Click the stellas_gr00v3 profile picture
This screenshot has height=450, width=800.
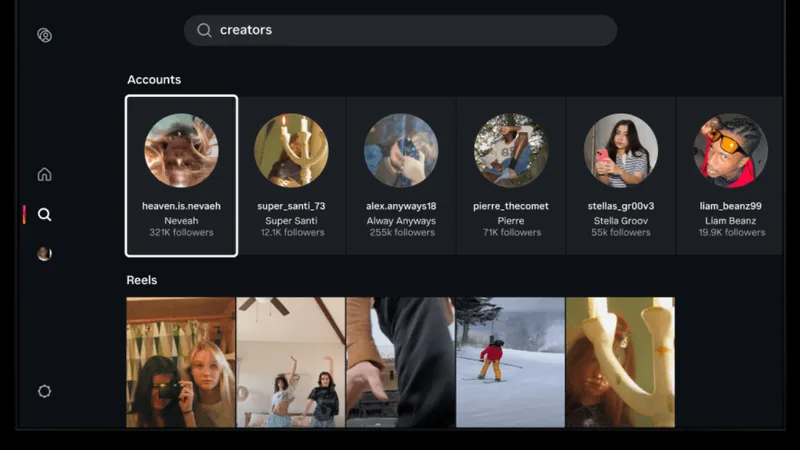pyautogui.click(x=621, y=150)
